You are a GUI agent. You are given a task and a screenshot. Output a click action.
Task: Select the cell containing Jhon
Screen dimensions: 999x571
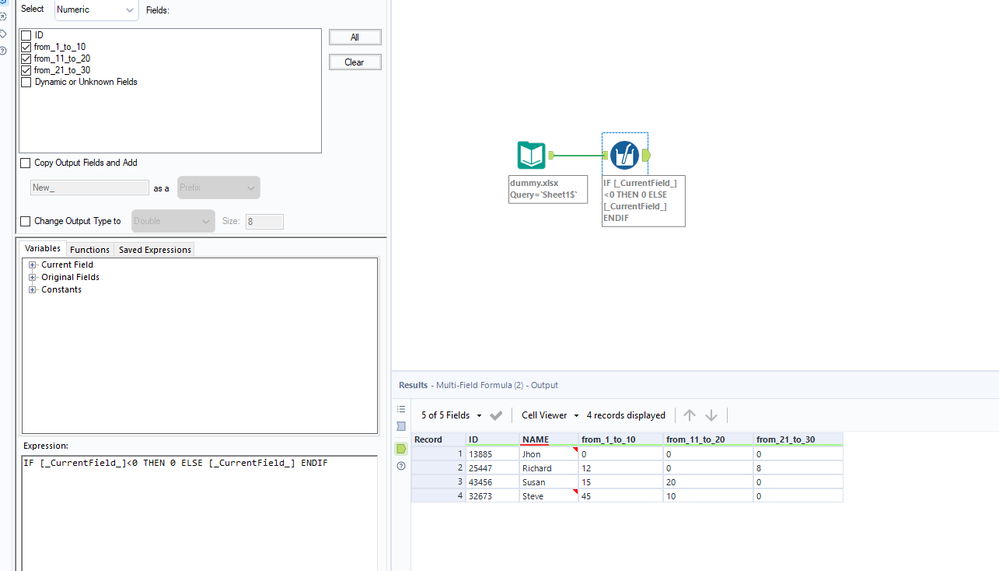(549, 454)
